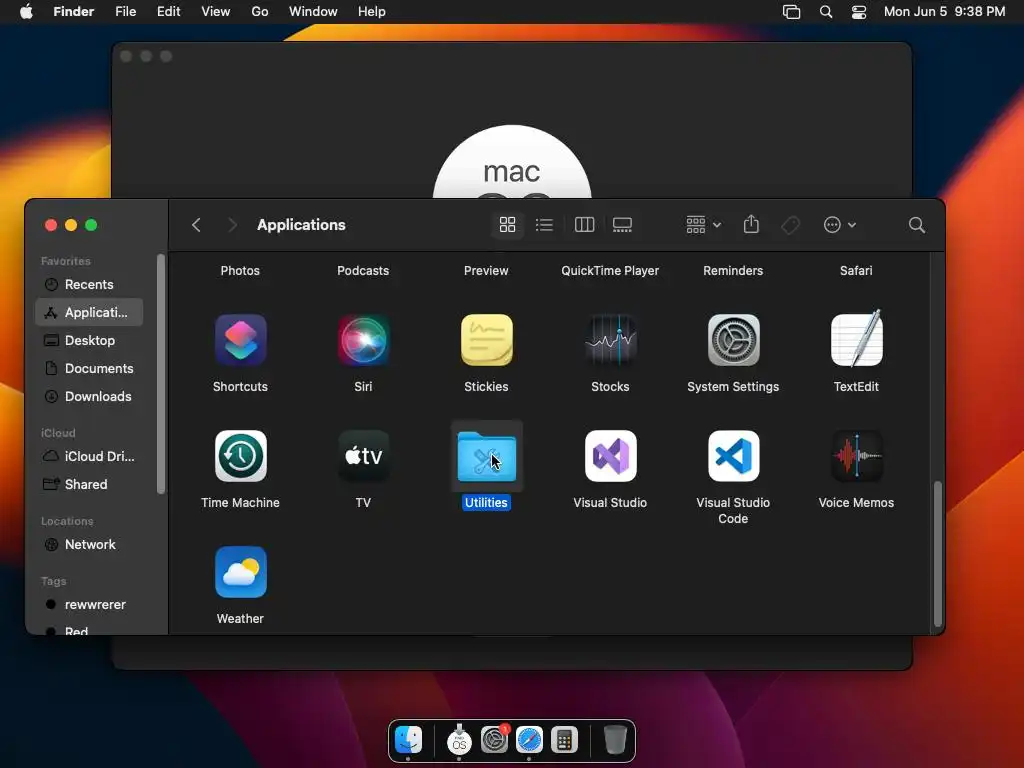Launch the Siri app icon

point(363,340)
